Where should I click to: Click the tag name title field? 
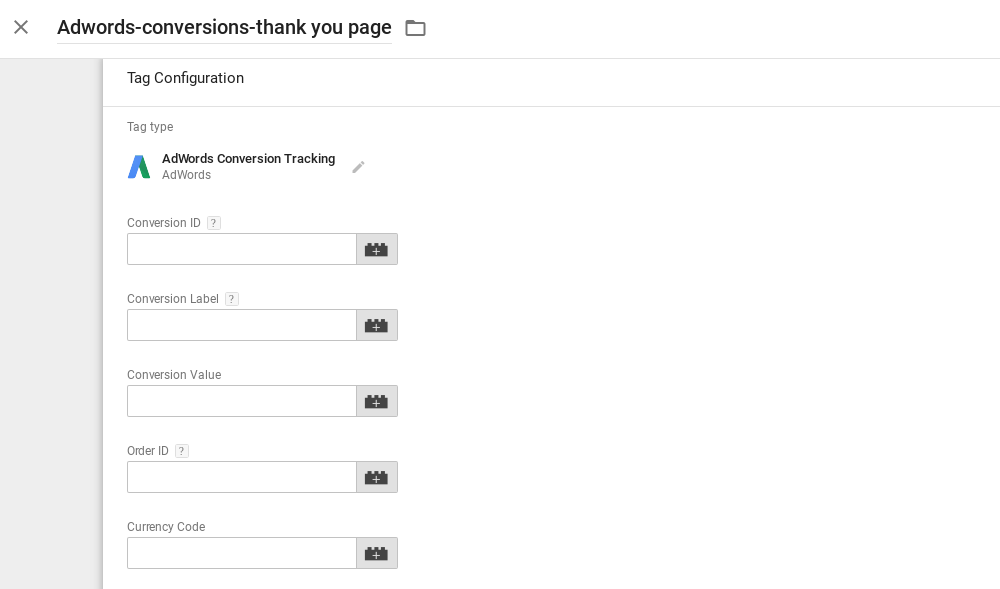point(224,27)
